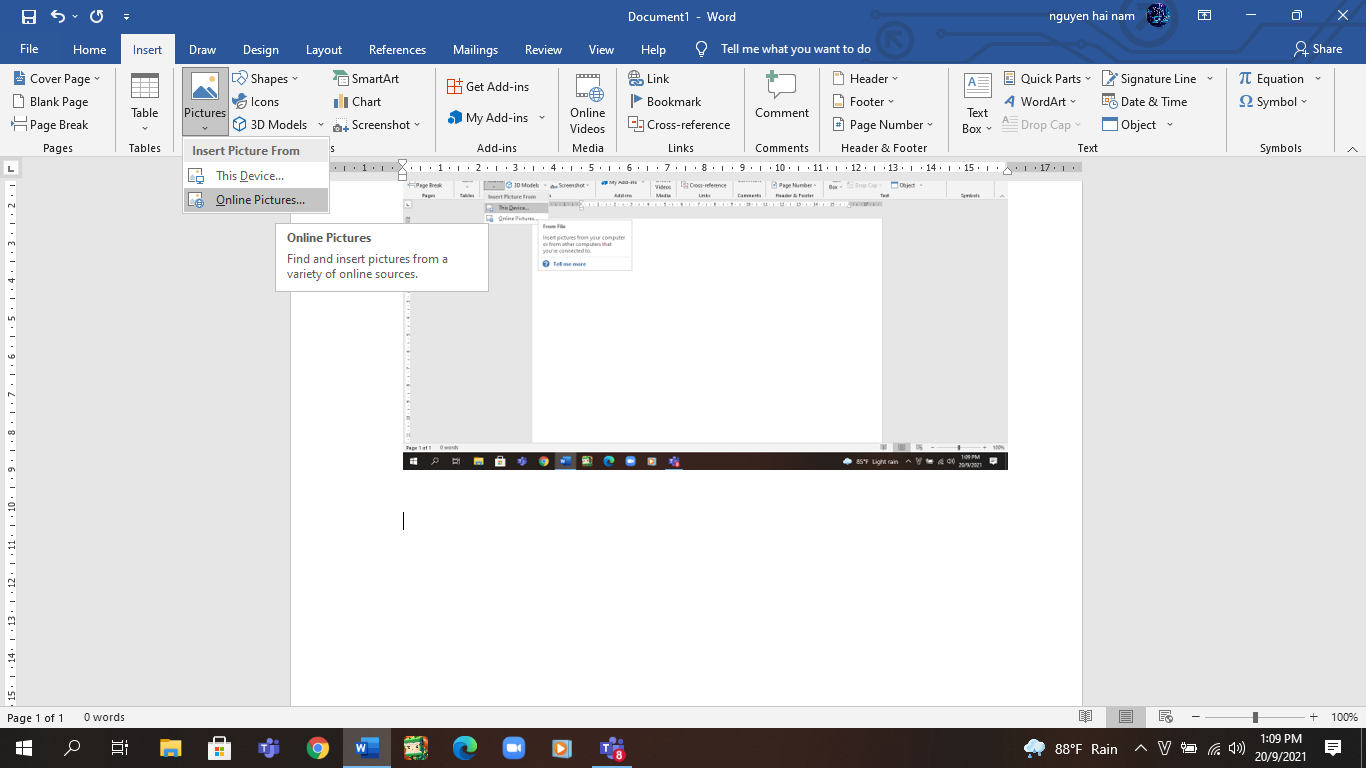The image size is (1366, 768).
Task: Click the Get Add-ins button
Action: pyautogui.click(x=488, y=86)
